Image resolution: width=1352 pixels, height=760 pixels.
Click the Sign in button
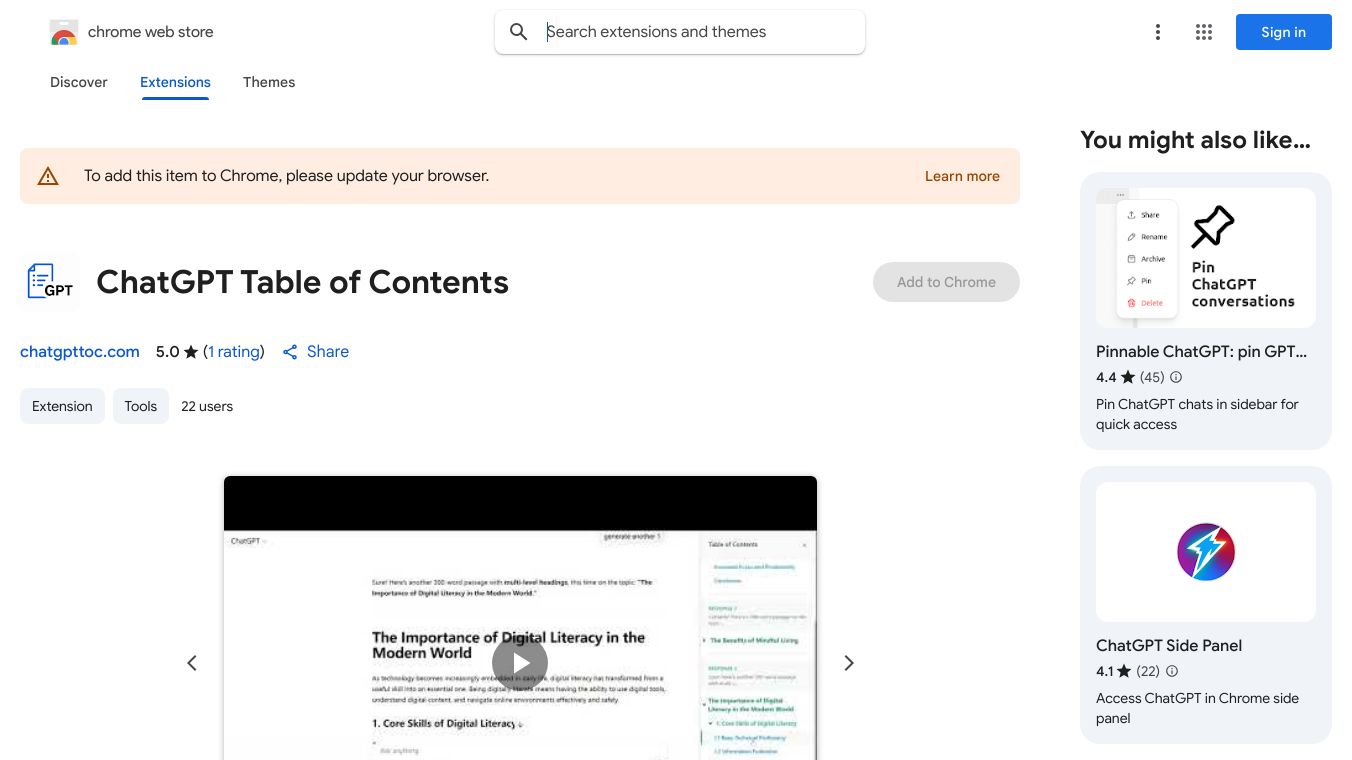pos(1283,32)
